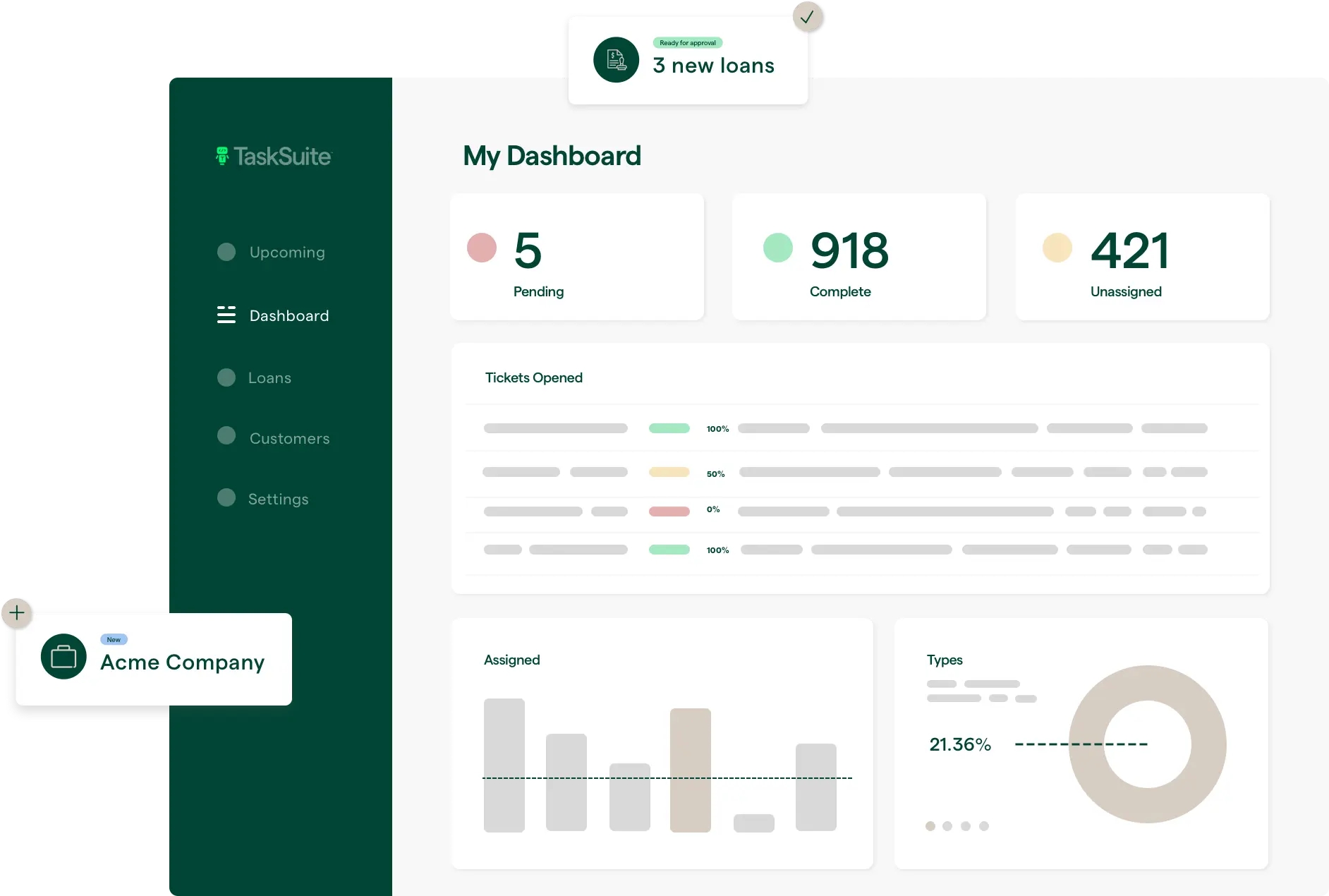This screenshot has height=896, width=1329.
Task: Click the green Complete status dot
Action: click(x=778, y=248)
